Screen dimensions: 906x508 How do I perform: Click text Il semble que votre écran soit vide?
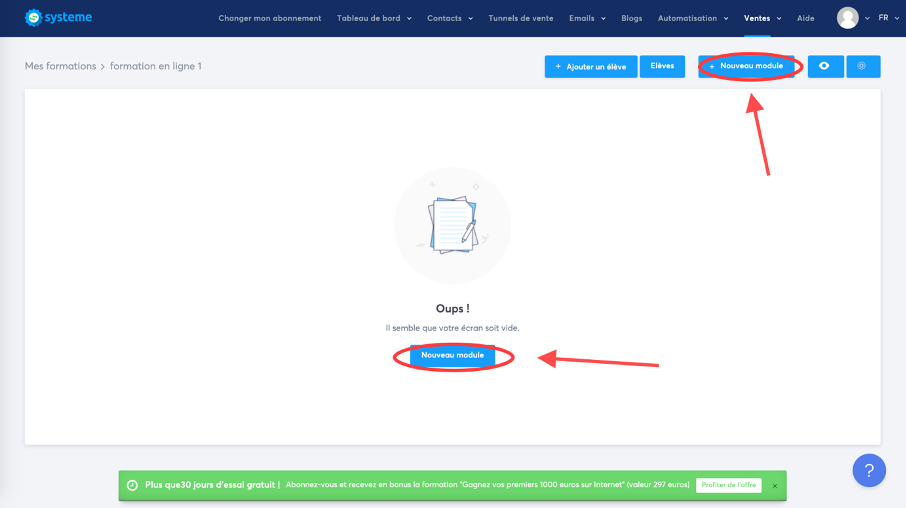[x=452, y=328]
